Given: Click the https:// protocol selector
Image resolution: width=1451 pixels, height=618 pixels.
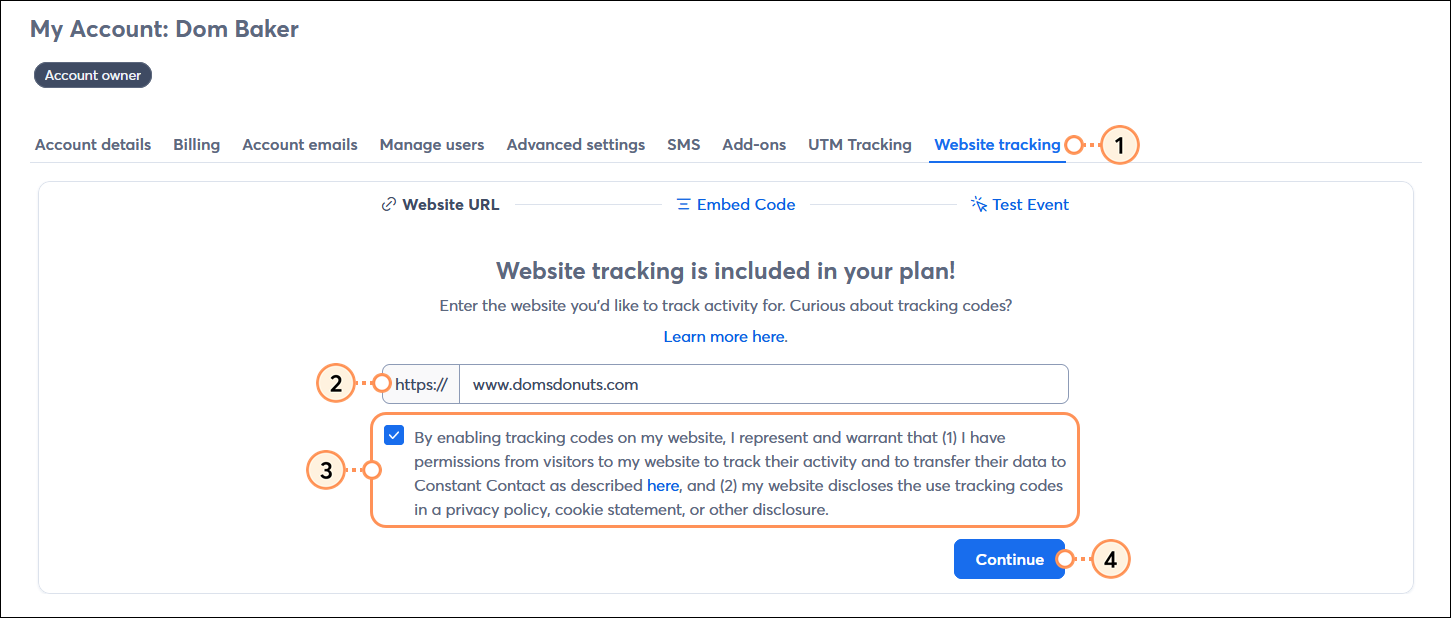Looking at the screenshot, I should [419, 383].
